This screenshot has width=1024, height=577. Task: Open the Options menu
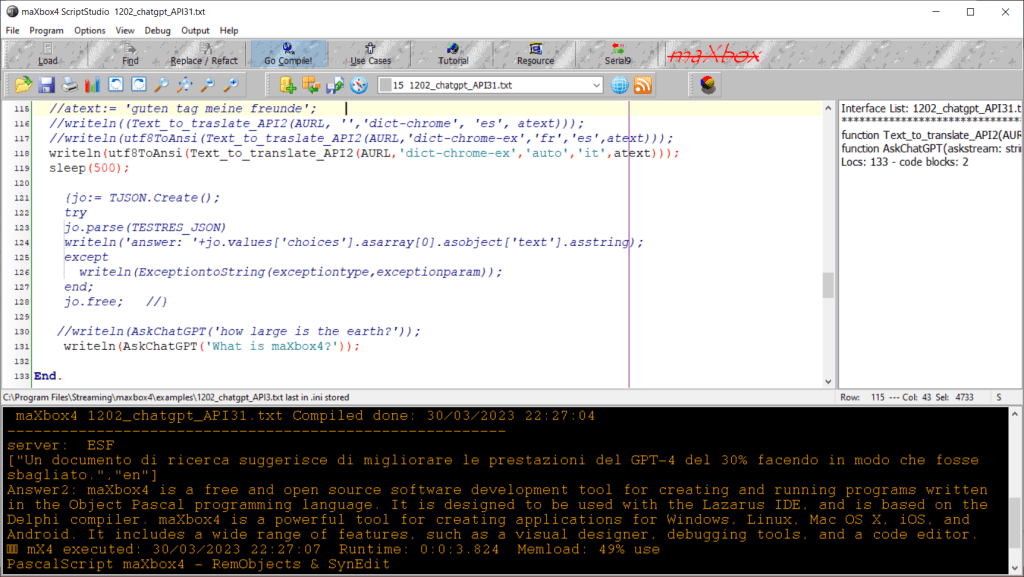click(89, 30)
